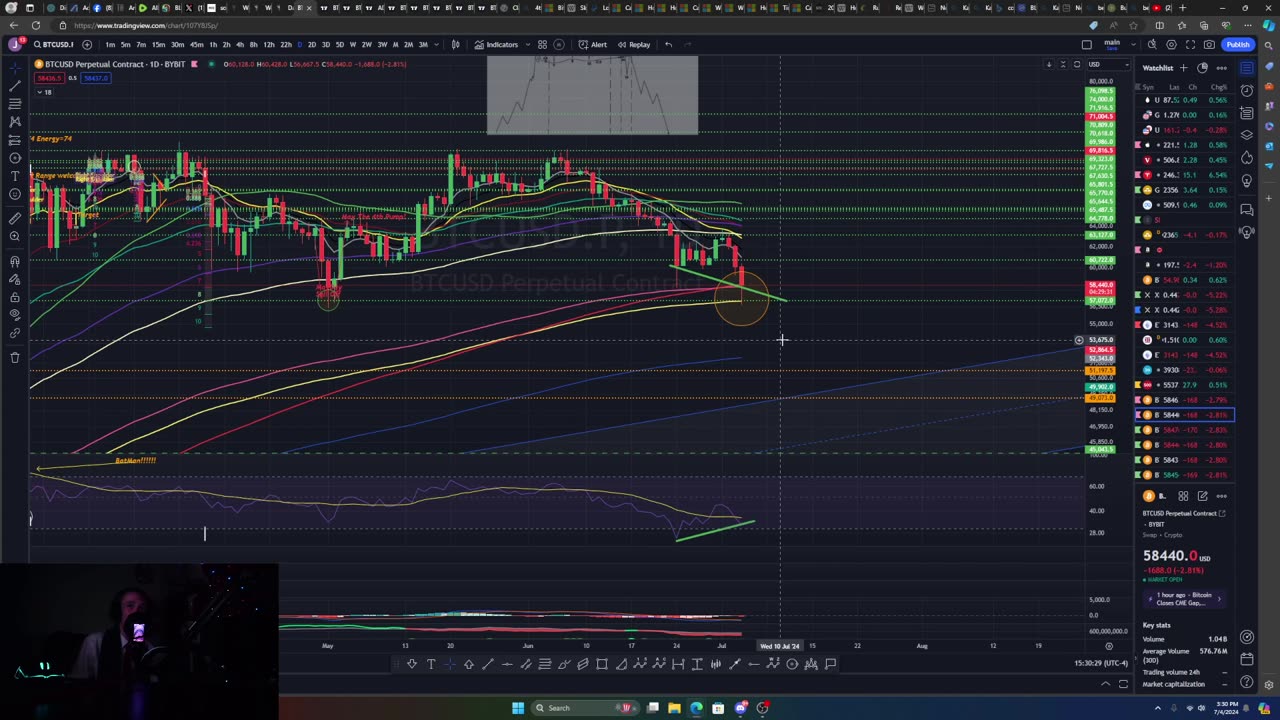
Task: Open the Hotlists flame icon in right sidebar
Action: click(1247, 158)
